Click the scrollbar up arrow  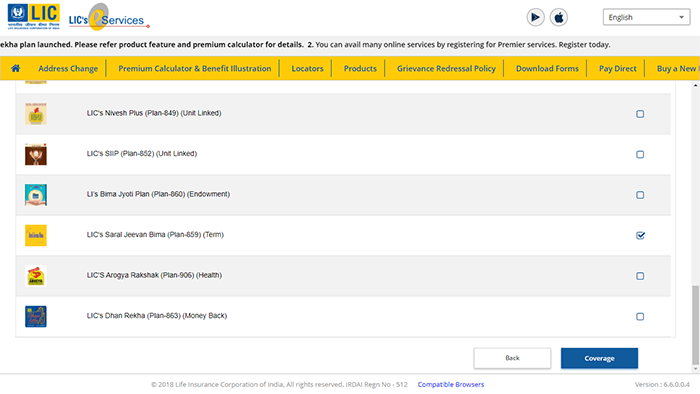(695, 85)
